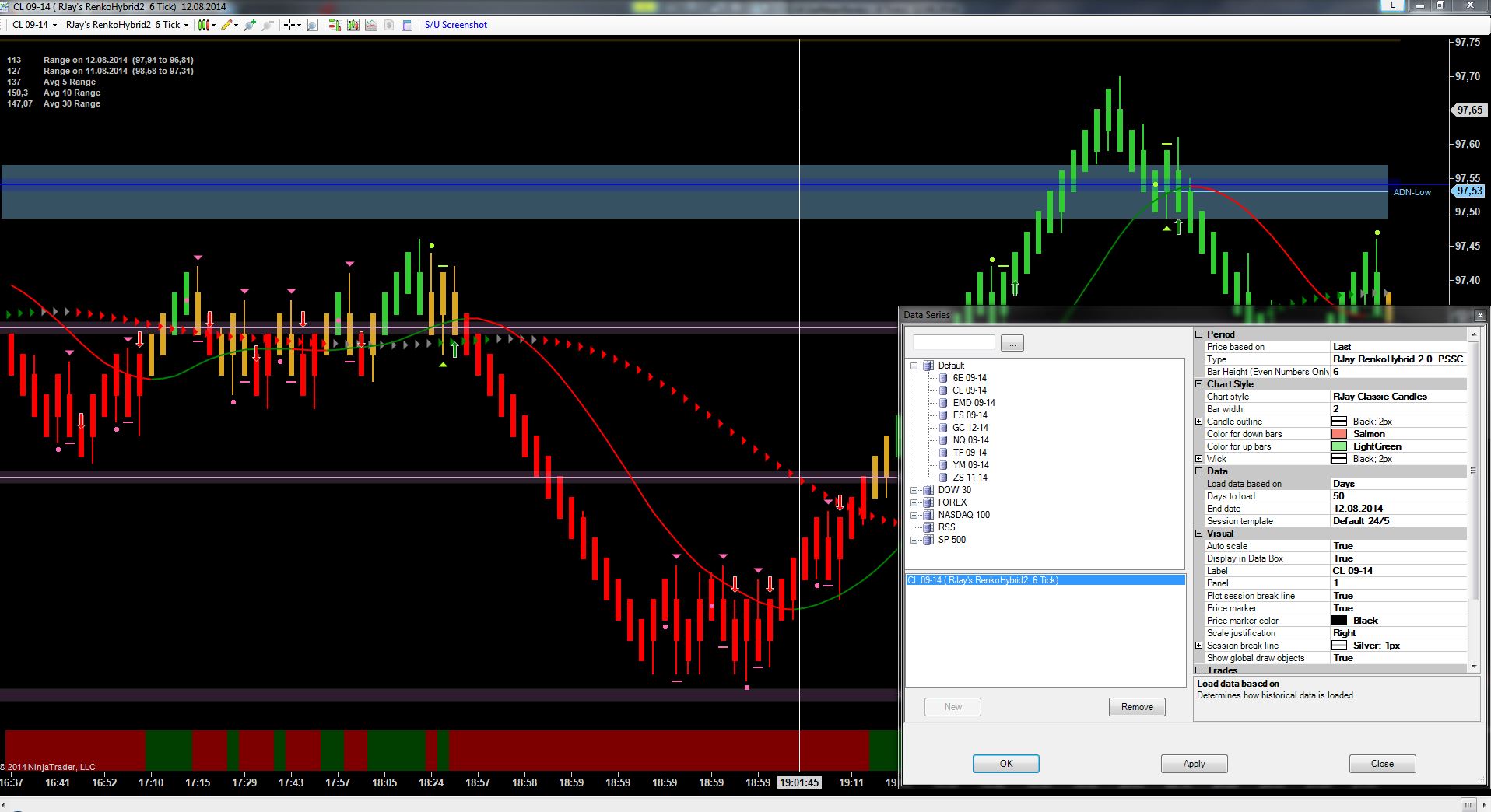The height and width of the screenshot is (812, 1491).
Task: Confirm with the OK button
Action: tap(1005, 764)
